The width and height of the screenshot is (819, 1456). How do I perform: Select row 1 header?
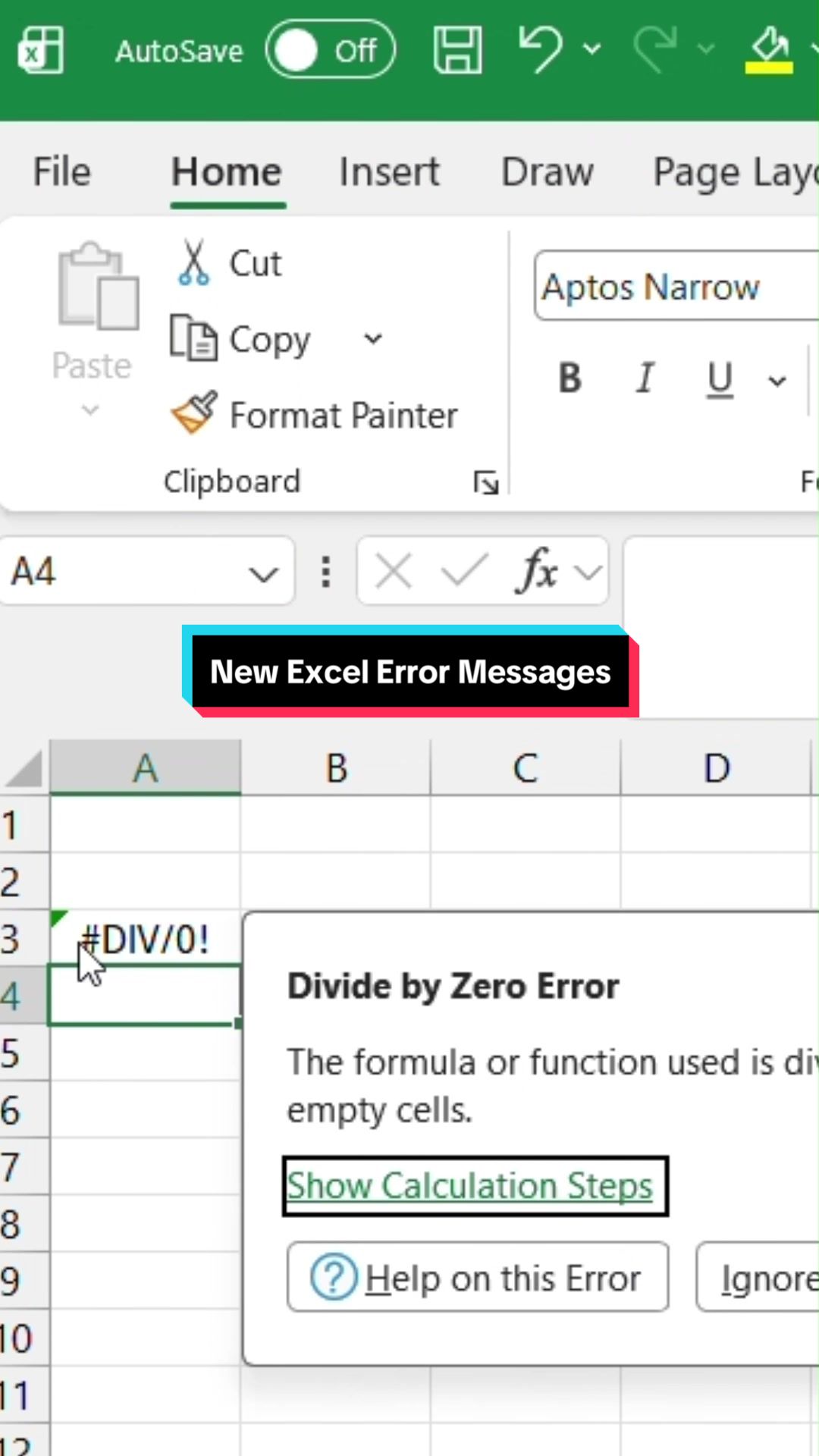(24, 825)
